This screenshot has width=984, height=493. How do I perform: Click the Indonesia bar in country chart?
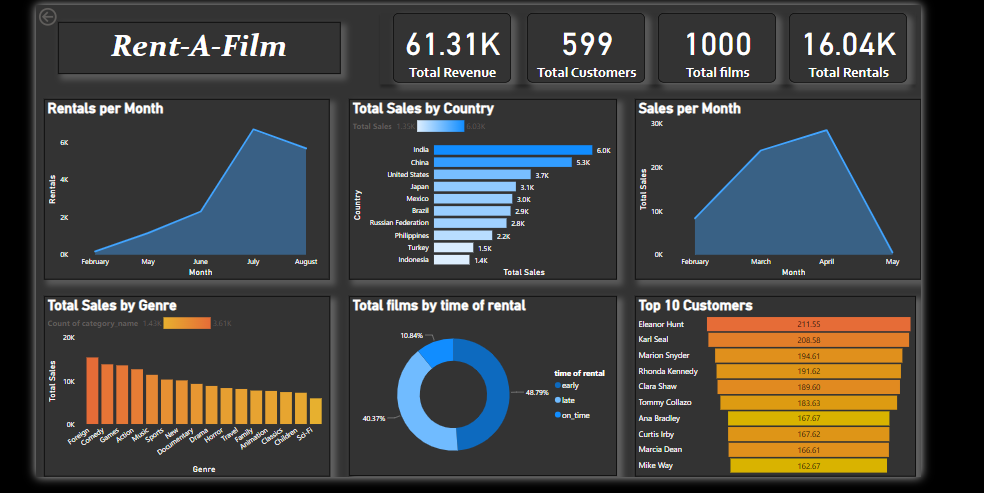[451, 259]
